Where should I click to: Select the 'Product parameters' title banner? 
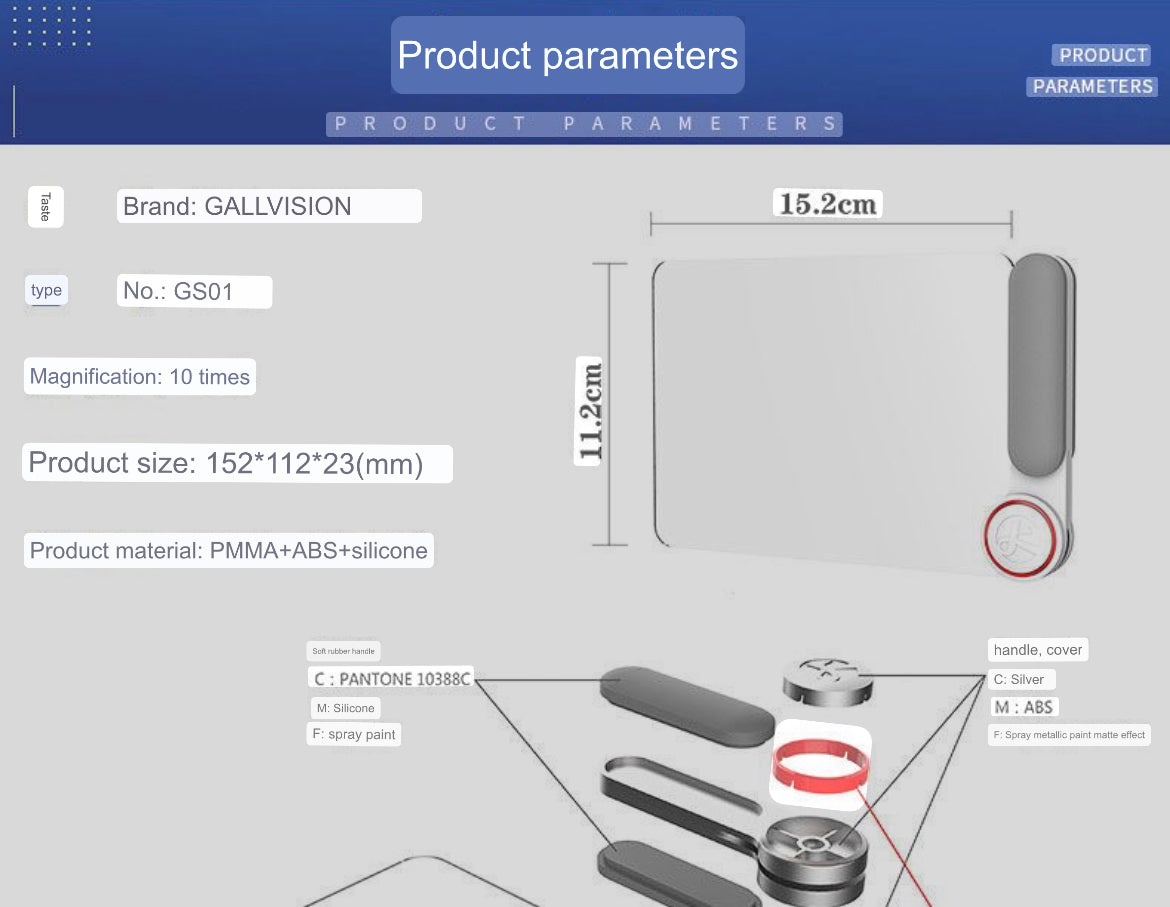coord(567,55)
